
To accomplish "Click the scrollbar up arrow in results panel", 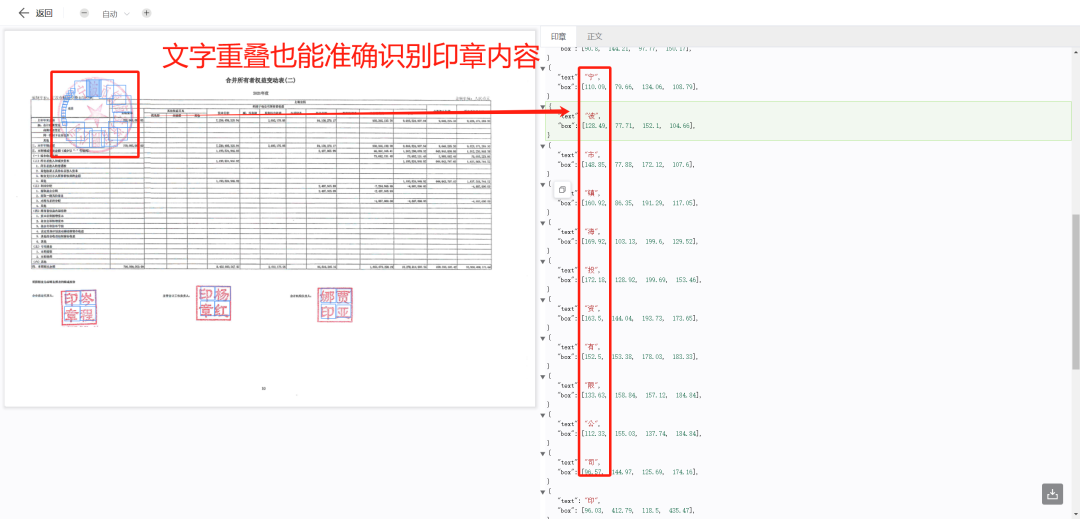I will [1076, 51].
